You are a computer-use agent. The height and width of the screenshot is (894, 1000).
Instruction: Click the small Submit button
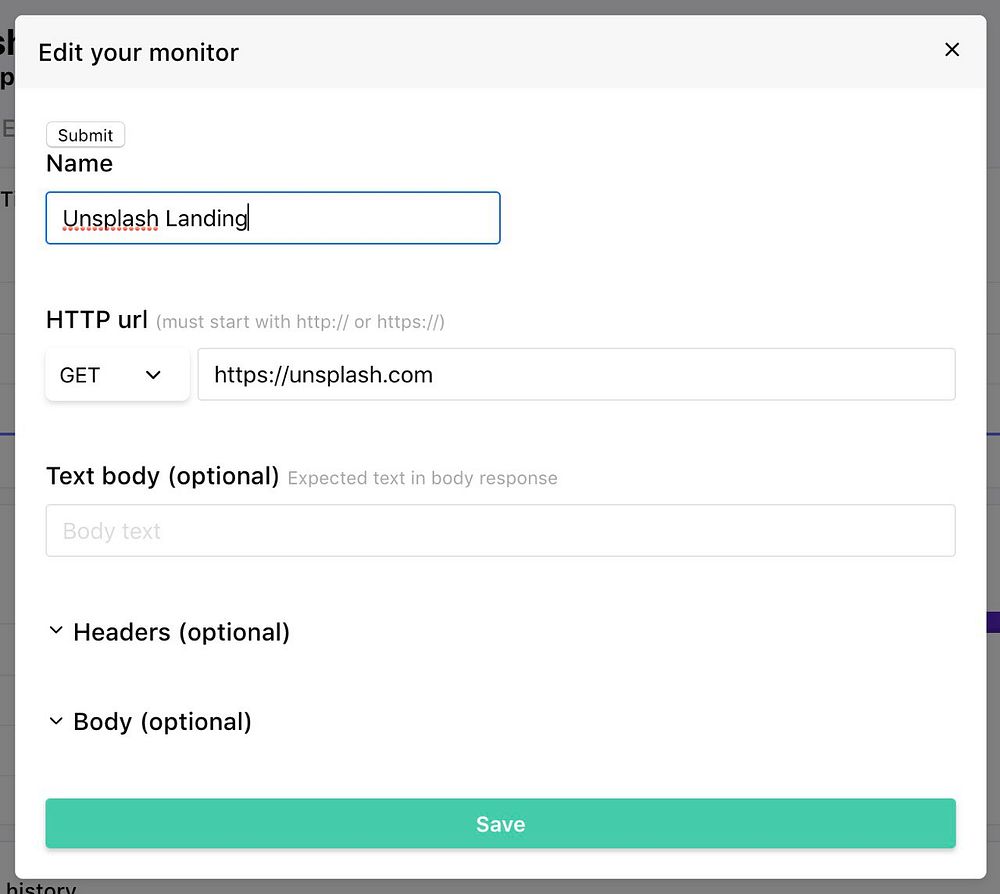click(86, 135)
